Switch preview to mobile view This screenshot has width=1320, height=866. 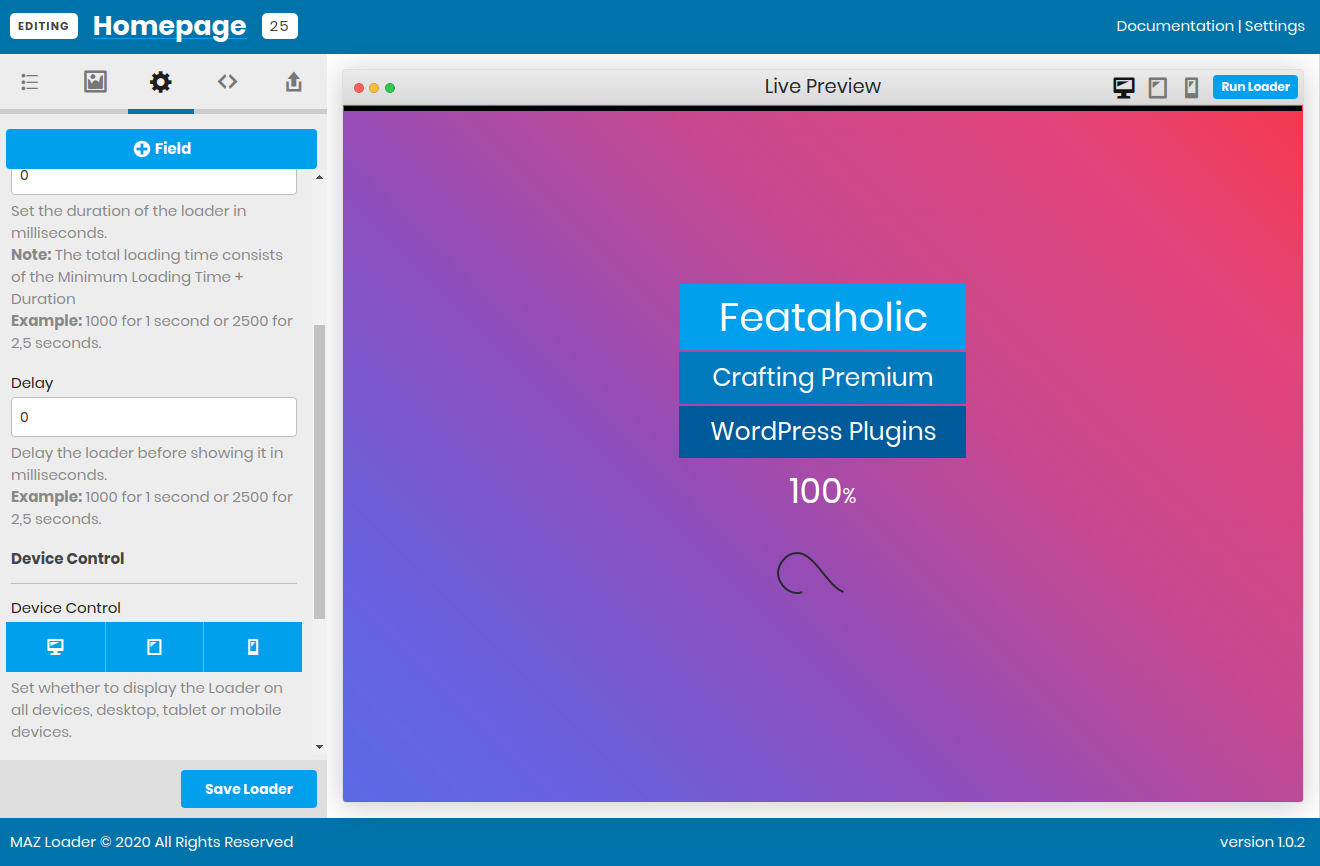pyautogui.click(x=1191, y=88)
